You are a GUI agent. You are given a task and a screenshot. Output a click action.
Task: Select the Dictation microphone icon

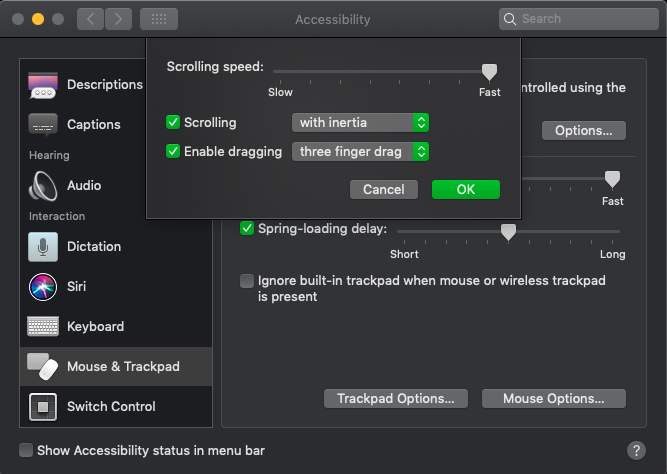coord(43,247)
